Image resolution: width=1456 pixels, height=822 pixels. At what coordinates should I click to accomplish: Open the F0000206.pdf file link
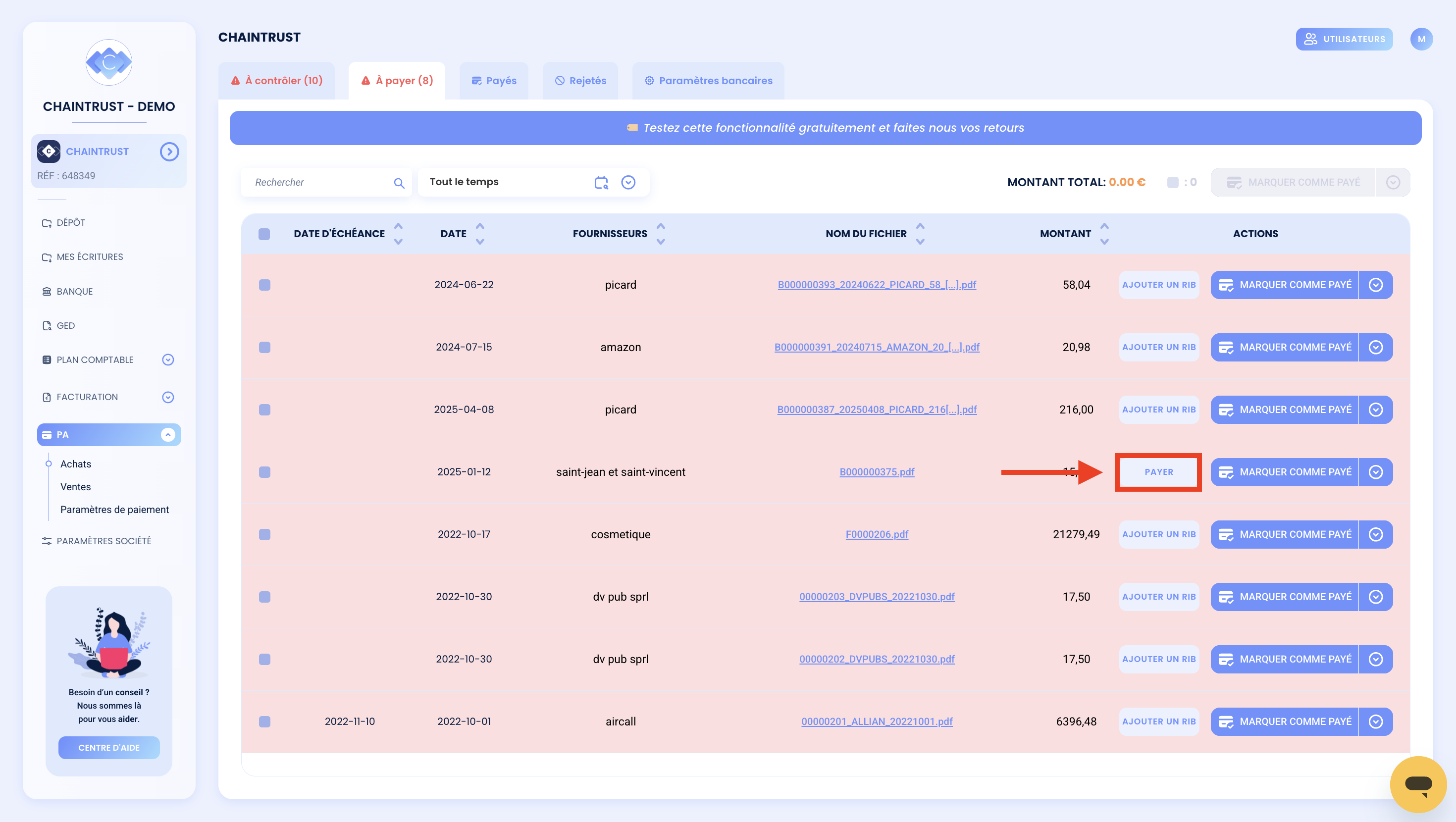tap(877, 534)
